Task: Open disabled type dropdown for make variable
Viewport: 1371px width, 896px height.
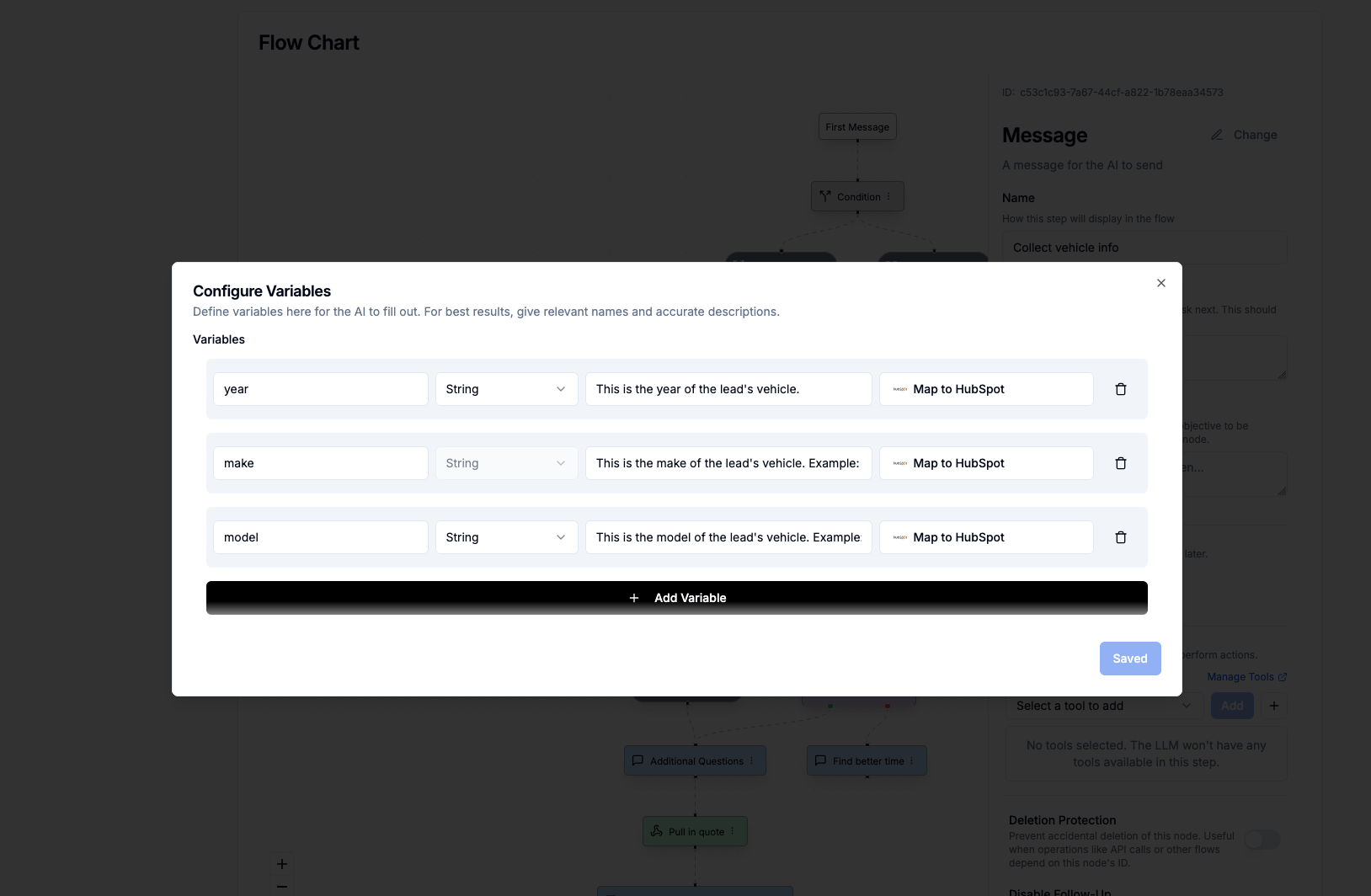Action: (506, 463)
